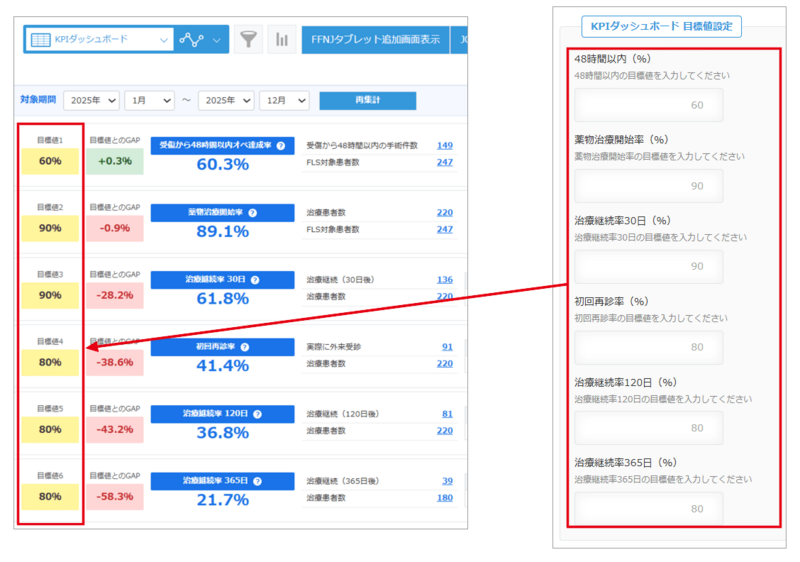Image resolution: width=800 pixels, height=562 pixels.
Task: Open link 247 in first KPI row
Action: 445,162
